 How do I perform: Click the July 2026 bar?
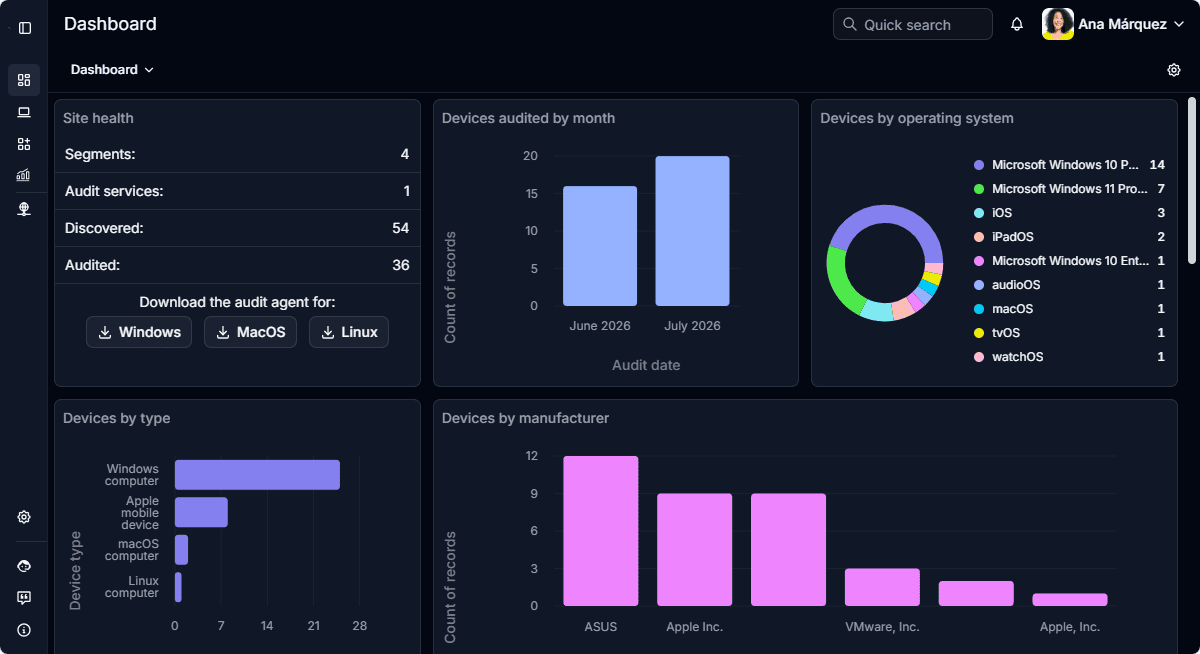692,231
